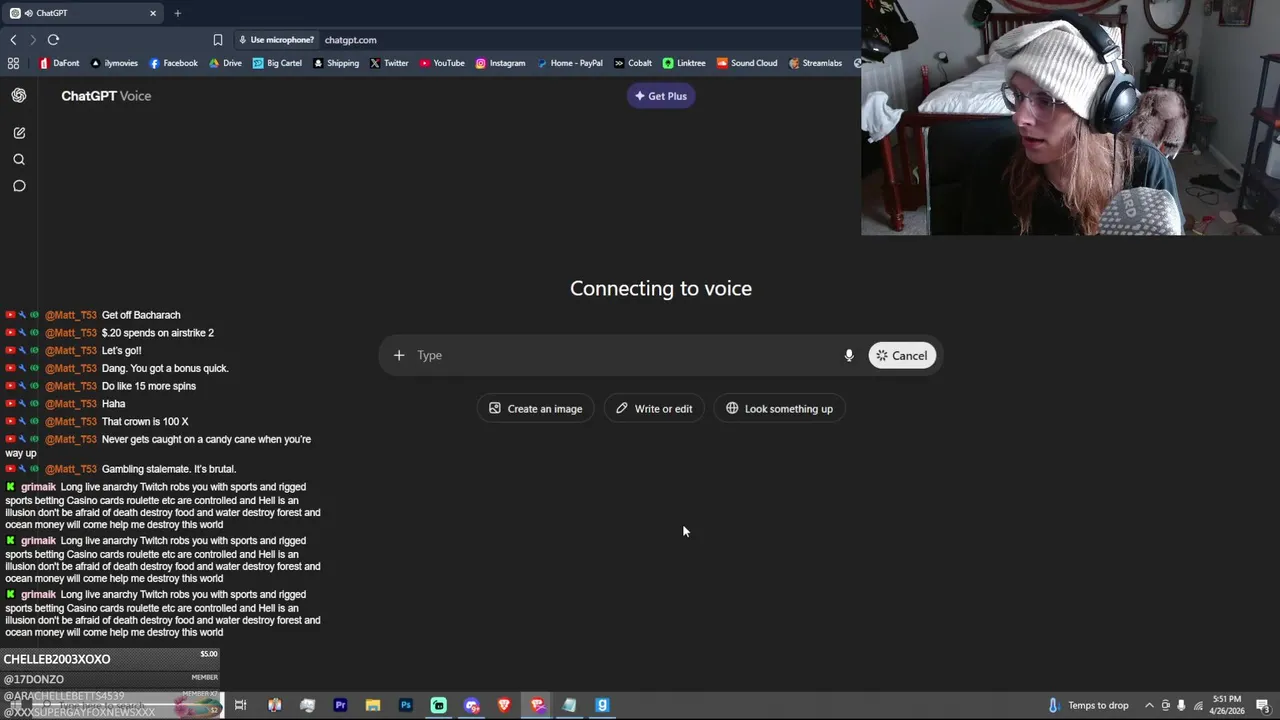Open ilymovies bookmark
1280x720 pixels.
pos(115,63)
